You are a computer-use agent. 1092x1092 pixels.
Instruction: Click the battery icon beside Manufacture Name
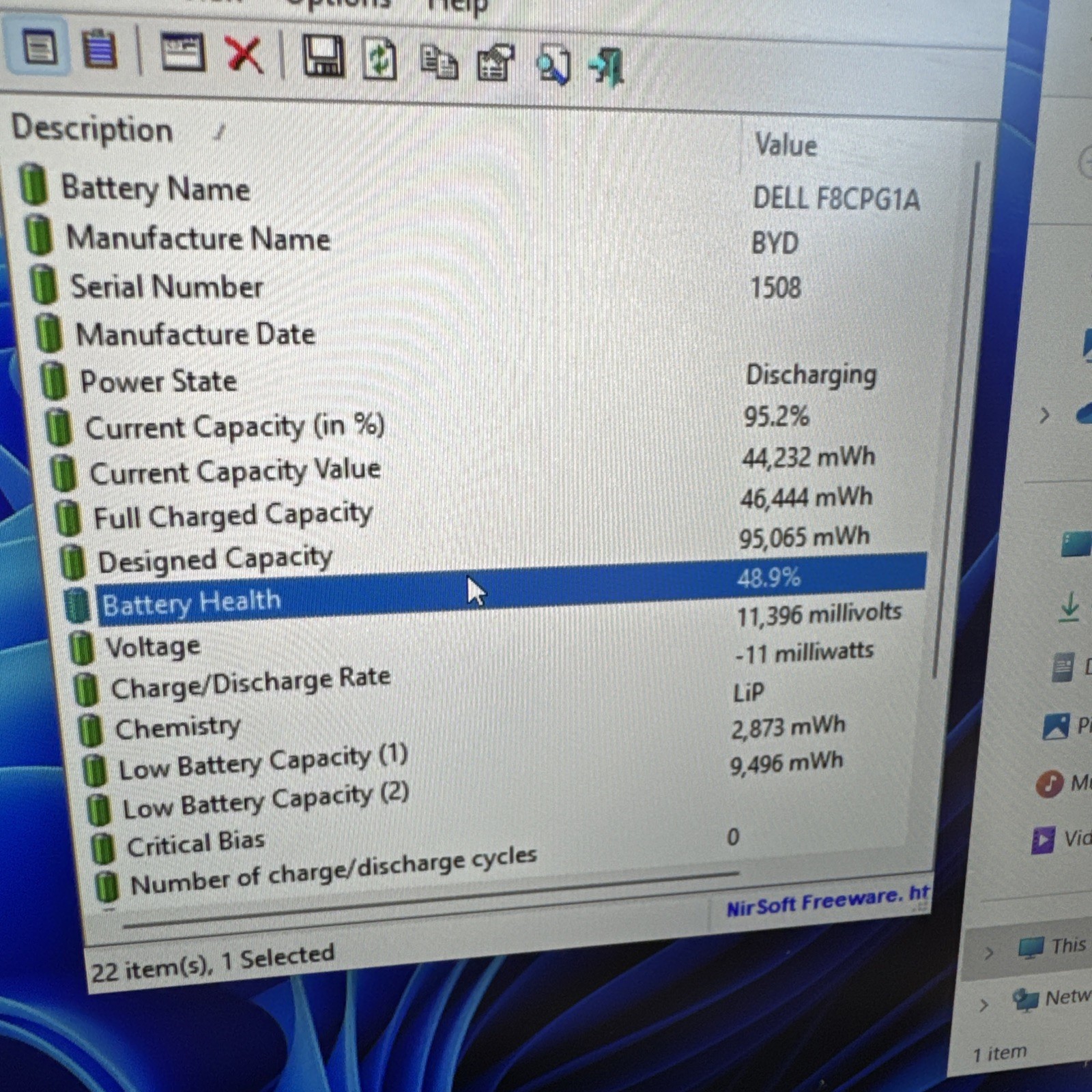[38, 234]
